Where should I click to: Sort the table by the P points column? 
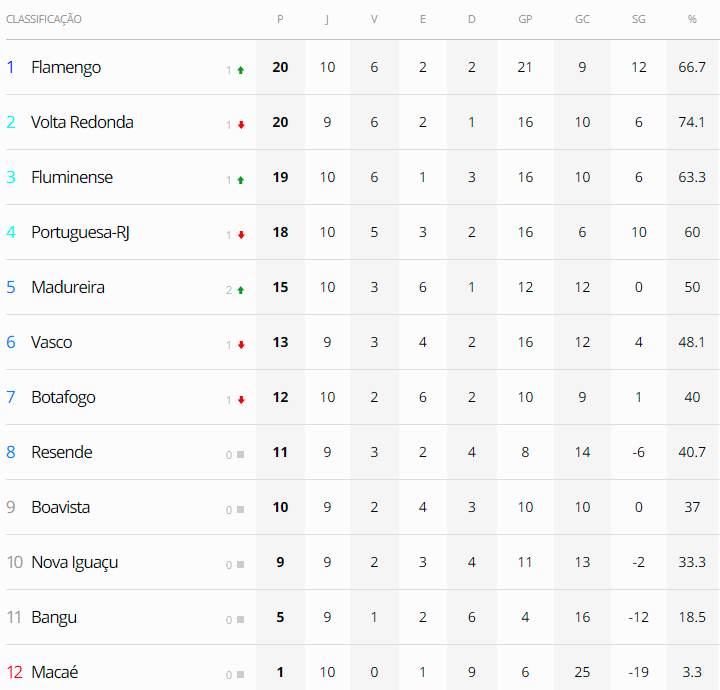(x=280, y=19)
